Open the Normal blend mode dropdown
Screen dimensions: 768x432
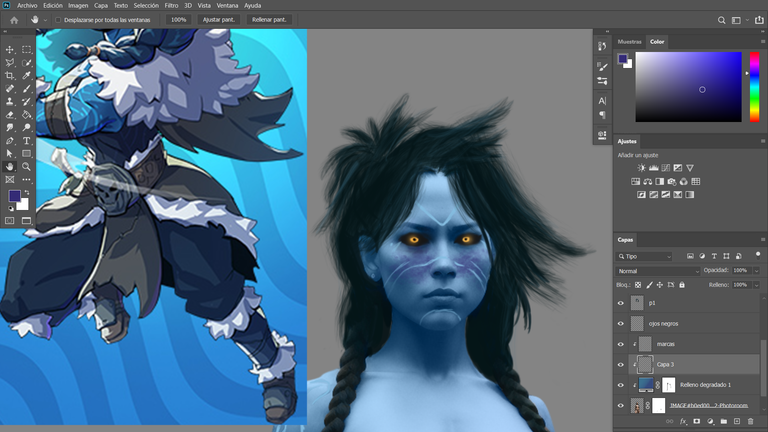[658, 271]
